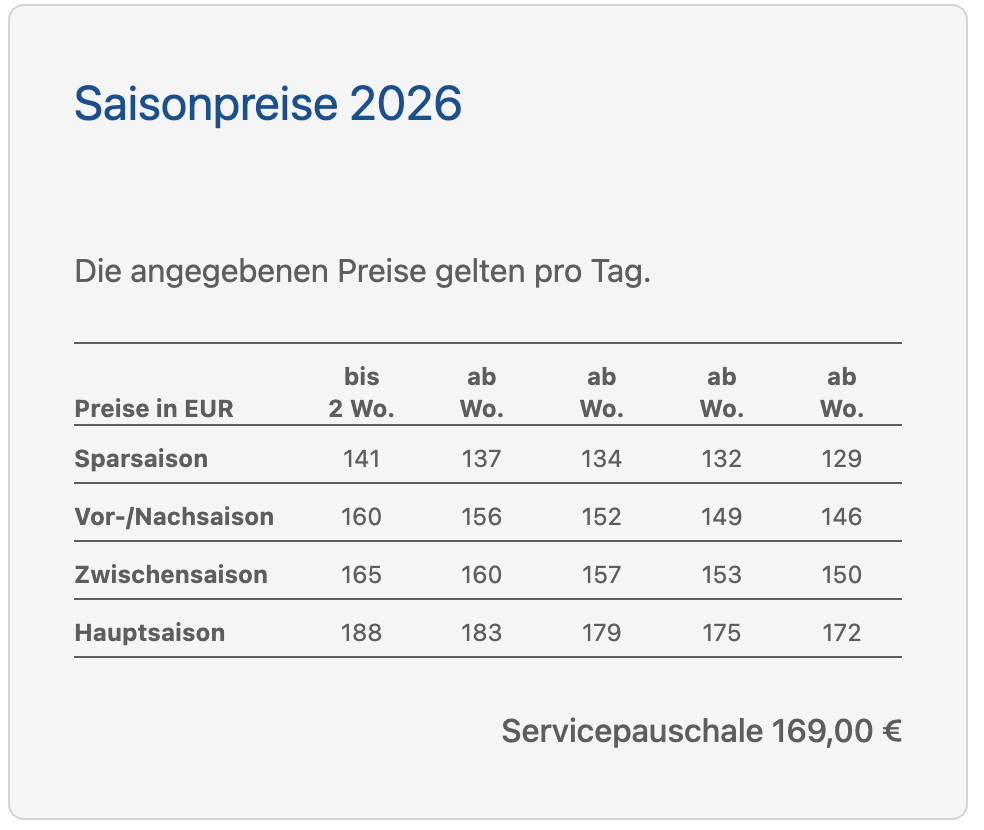Select the Hauptsaison price 179
Image resolution: width=984 pixels, height=830 pixels.
pyautogui.click(x=601, y=633)
